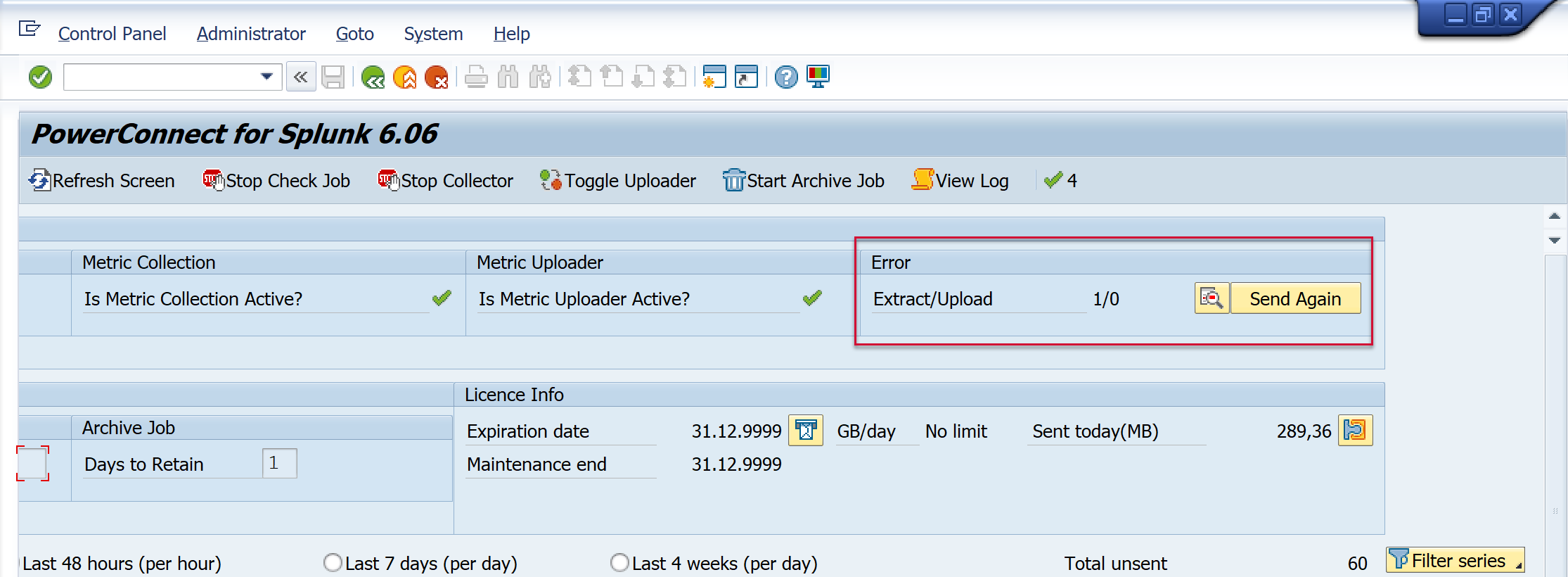Viewport: 1568px width, 577px height.
Task: Click the green Enter checkmark icon
Action: click(x=40, y=77)
